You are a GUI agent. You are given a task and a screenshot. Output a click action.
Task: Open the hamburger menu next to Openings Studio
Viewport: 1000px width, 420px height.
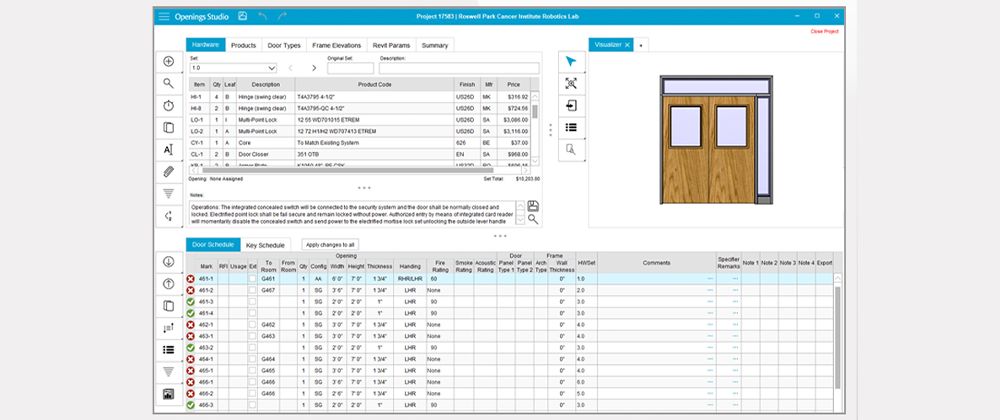[x=164, y=17]
